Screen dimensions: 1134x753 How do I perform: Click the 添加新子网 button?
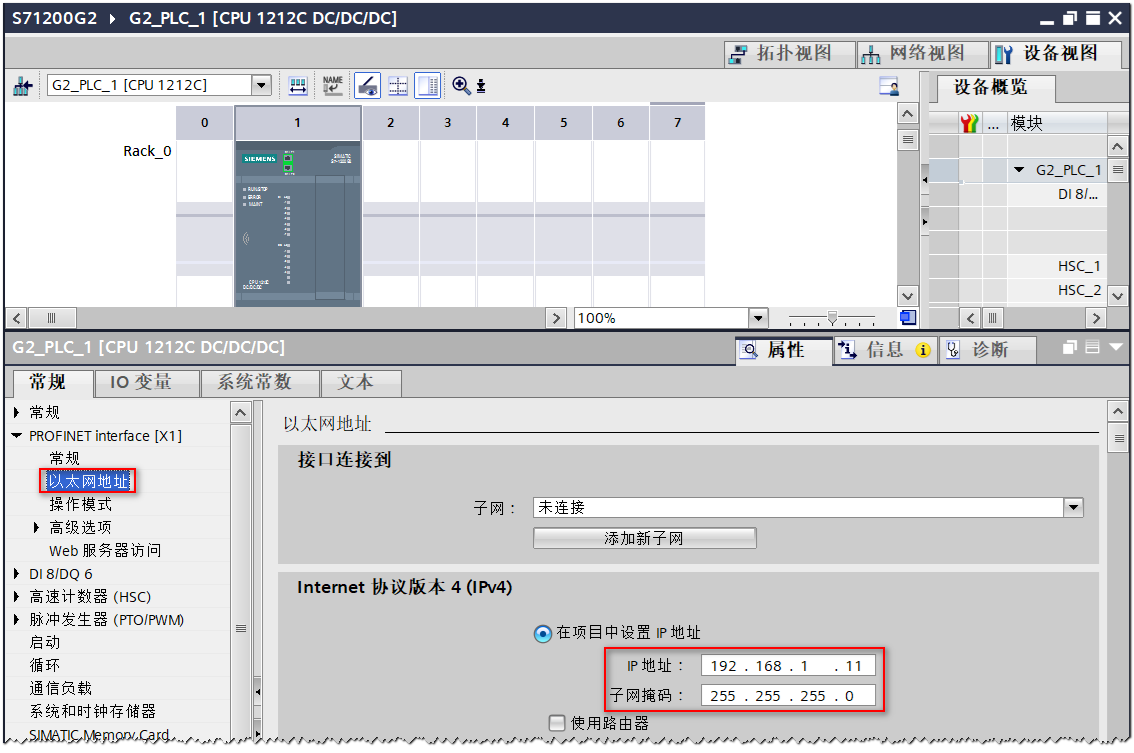click(644, 538)
